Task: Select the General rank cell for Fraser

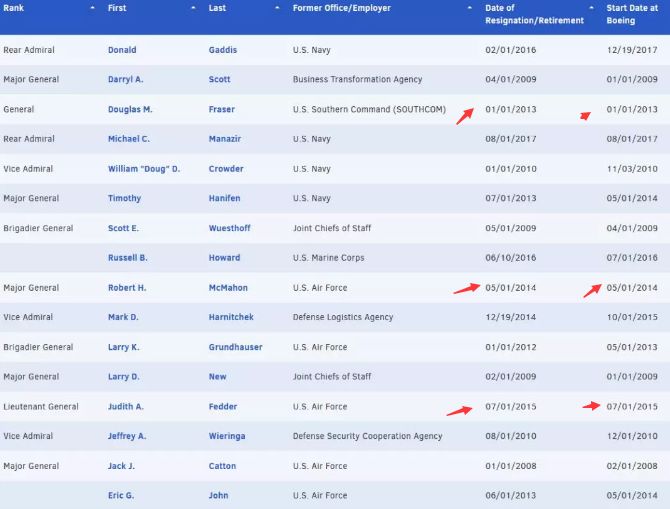Action: pyautogui.click(x=18, y=109)
